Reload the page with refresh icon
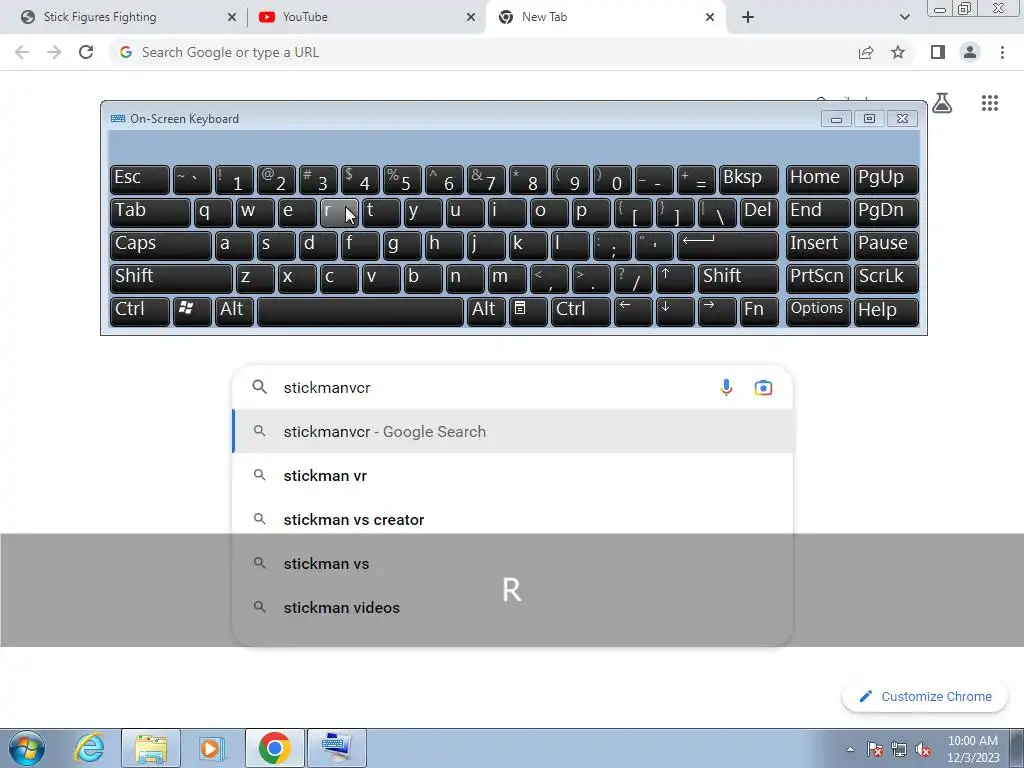 pos(86,52)
